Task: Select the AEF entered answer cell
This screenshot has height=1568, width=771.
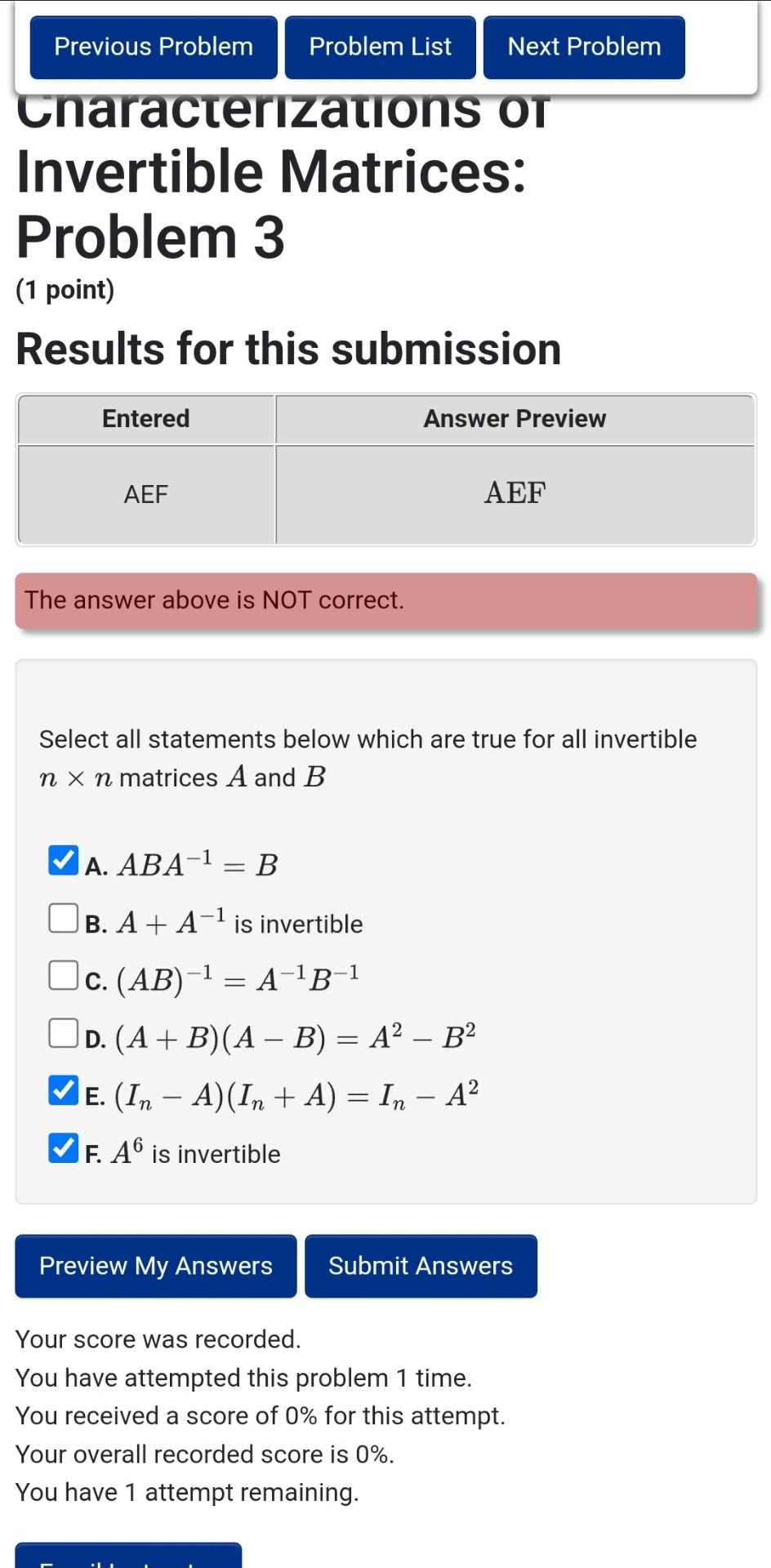Action: click(146, 493)
